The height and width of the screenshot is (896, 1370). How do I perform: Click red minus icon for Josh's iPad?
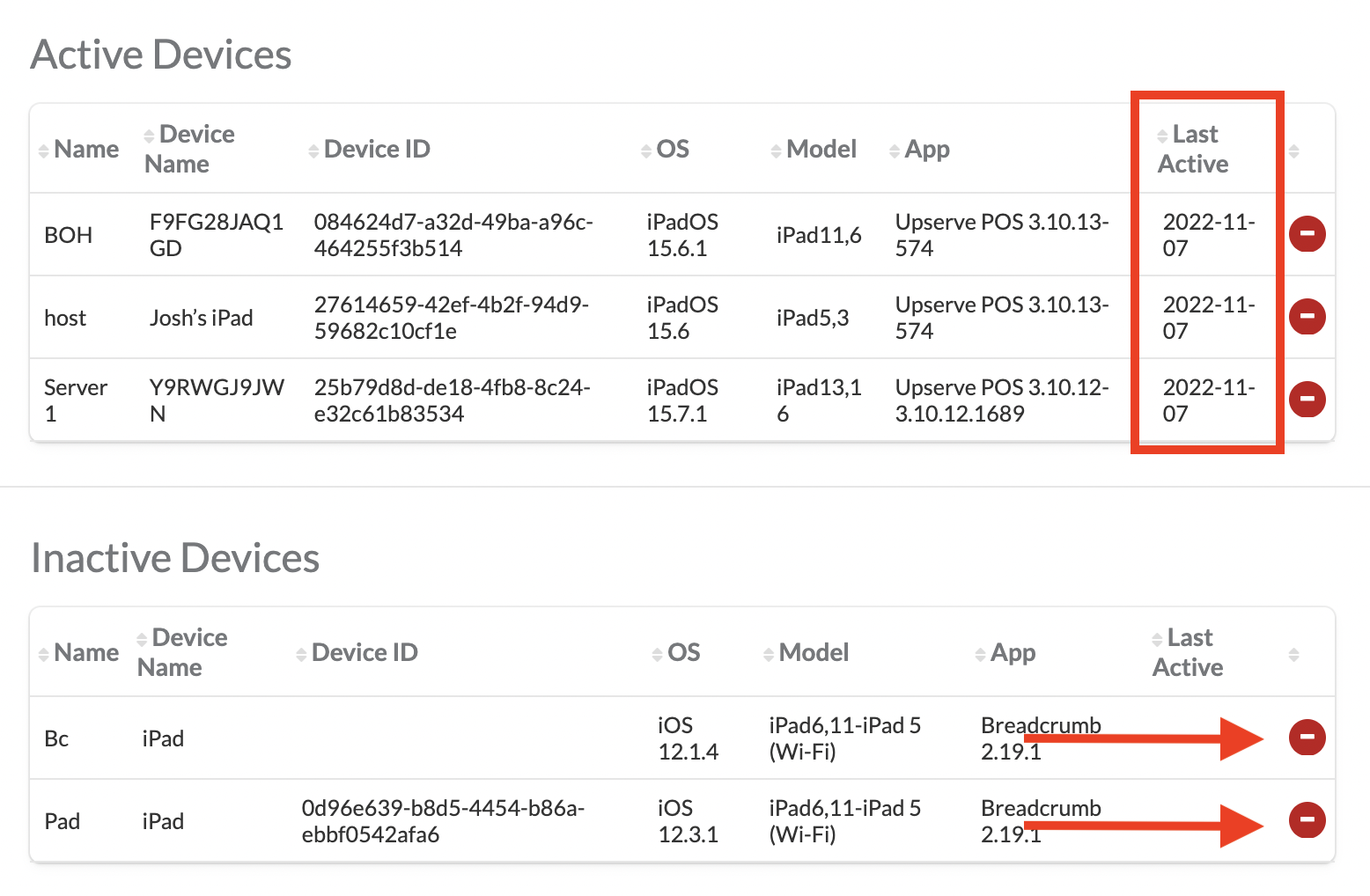1307,317
